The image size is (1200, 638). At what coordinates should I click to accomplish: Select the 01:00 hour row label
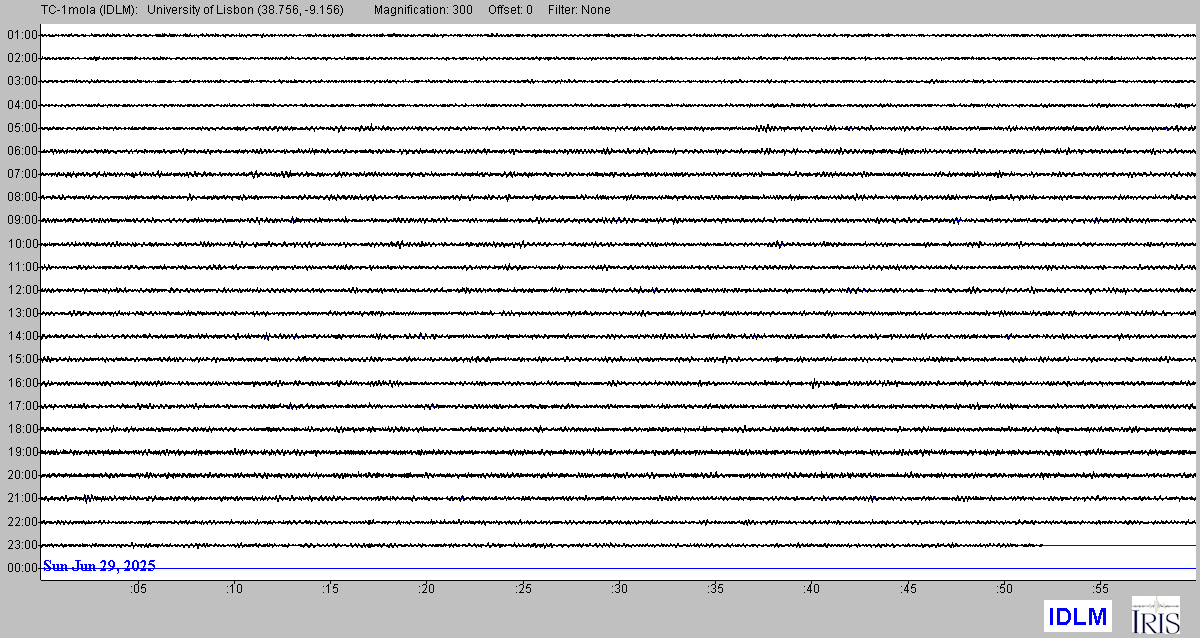(22, 35)
